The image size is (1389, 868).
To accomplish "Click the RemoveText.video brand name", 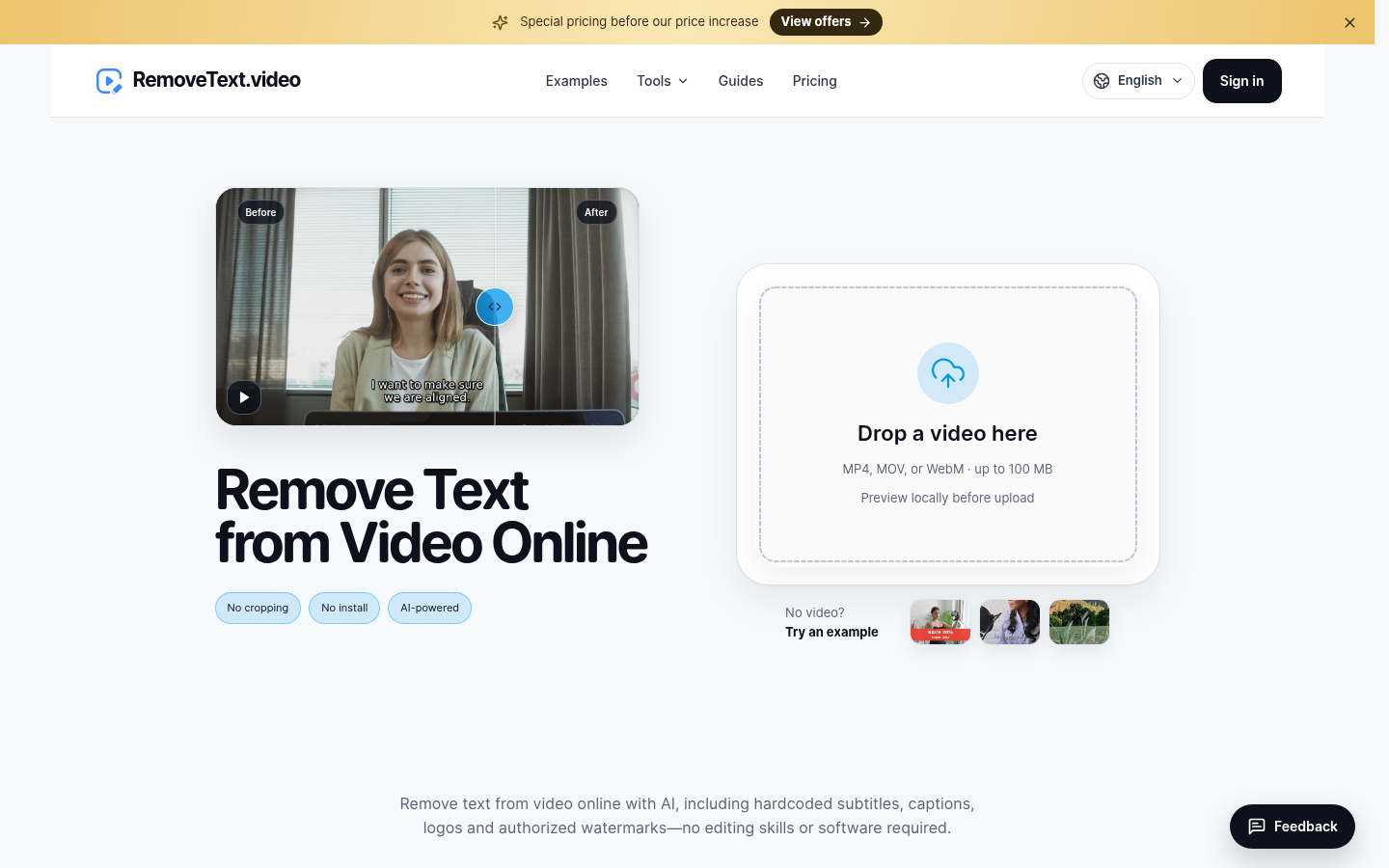I will 216,80.
